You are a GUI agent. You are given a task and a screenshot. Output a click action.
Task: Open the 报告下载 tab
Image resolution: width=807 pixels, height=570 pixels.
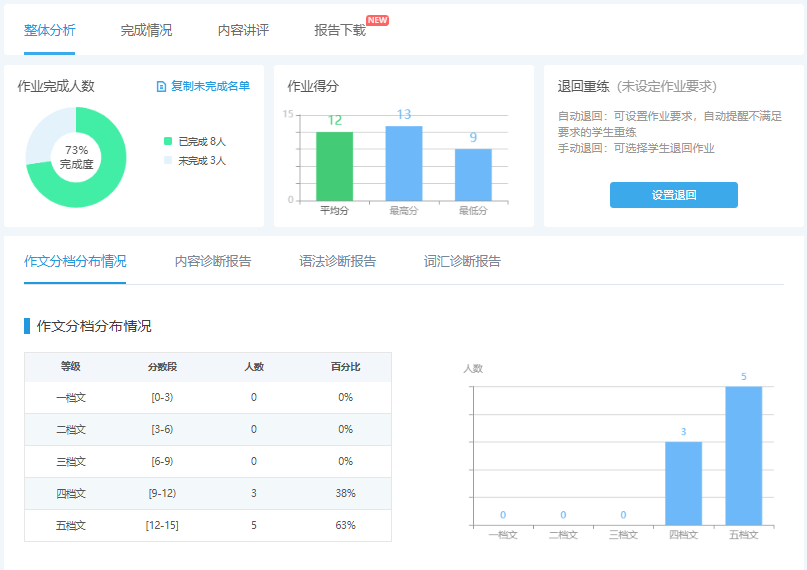340,30
